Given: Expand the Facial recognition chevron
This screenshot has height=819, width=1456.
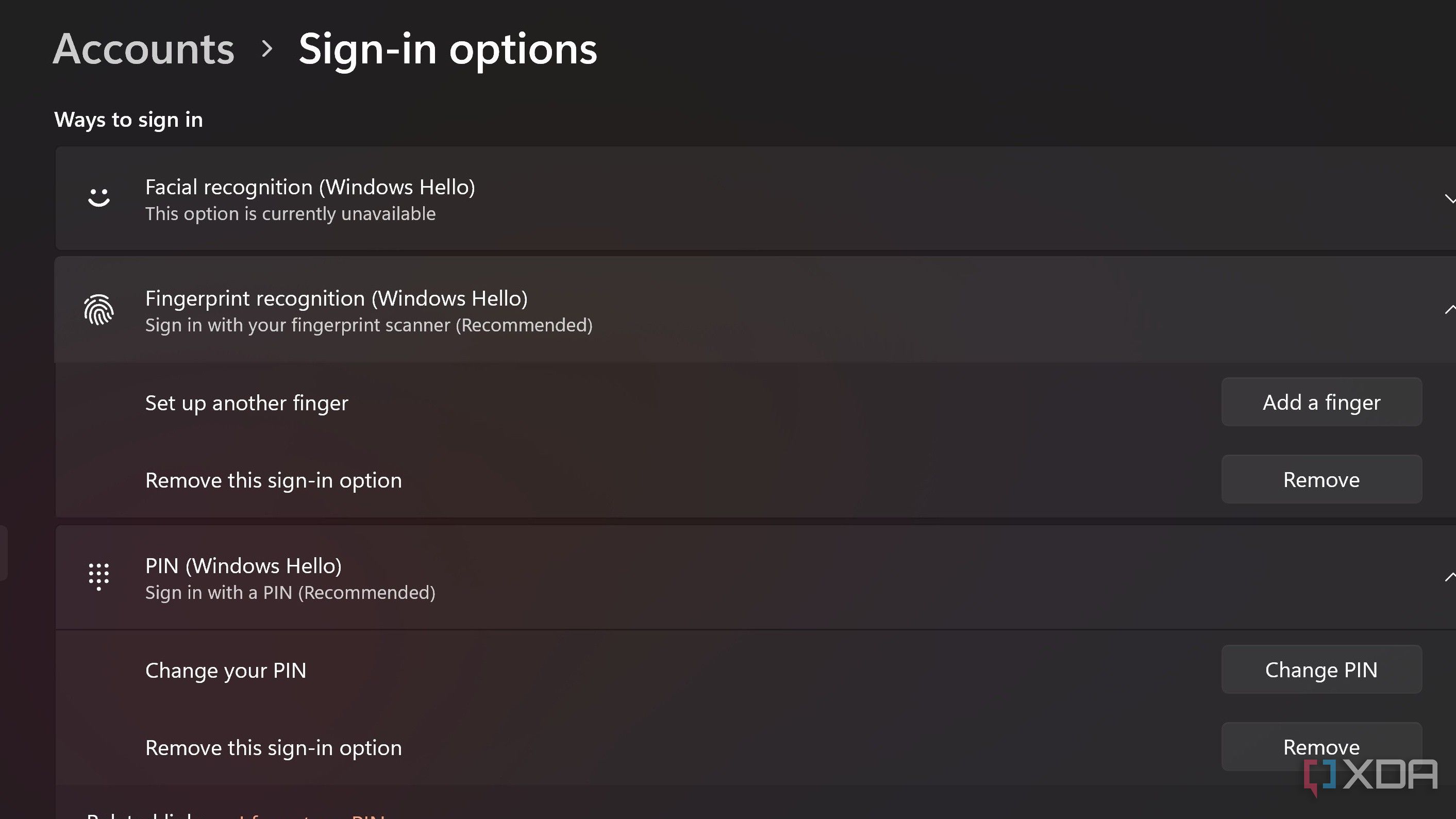Looking at the screenshot, I should click(x=1450, y=198).
